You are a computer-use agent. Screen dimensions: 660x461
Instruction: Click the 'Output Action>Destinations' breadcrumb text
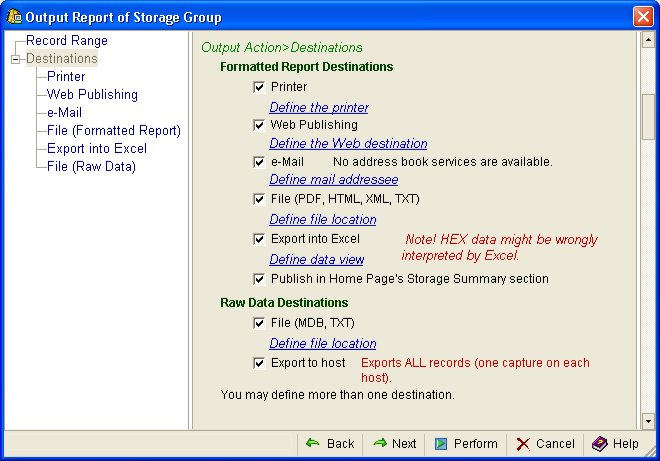tap(282, 48)
